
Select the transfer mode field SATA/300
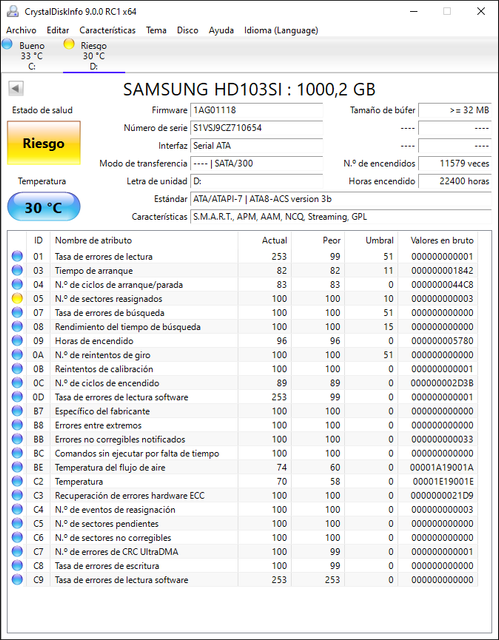[257, 163]
